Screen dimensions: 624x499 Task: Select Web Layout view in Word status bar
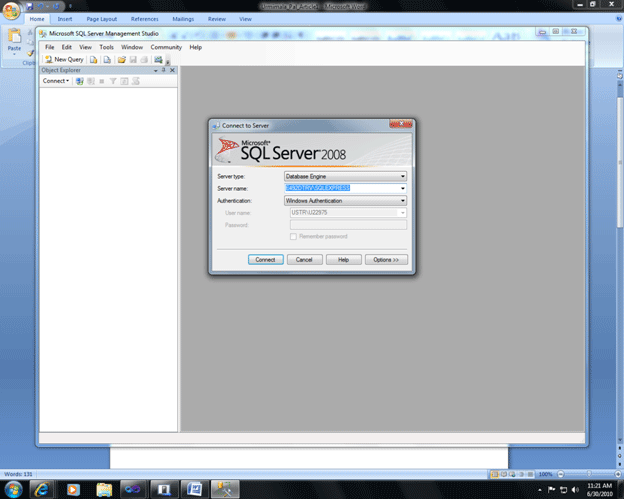(x=513, y=474)
